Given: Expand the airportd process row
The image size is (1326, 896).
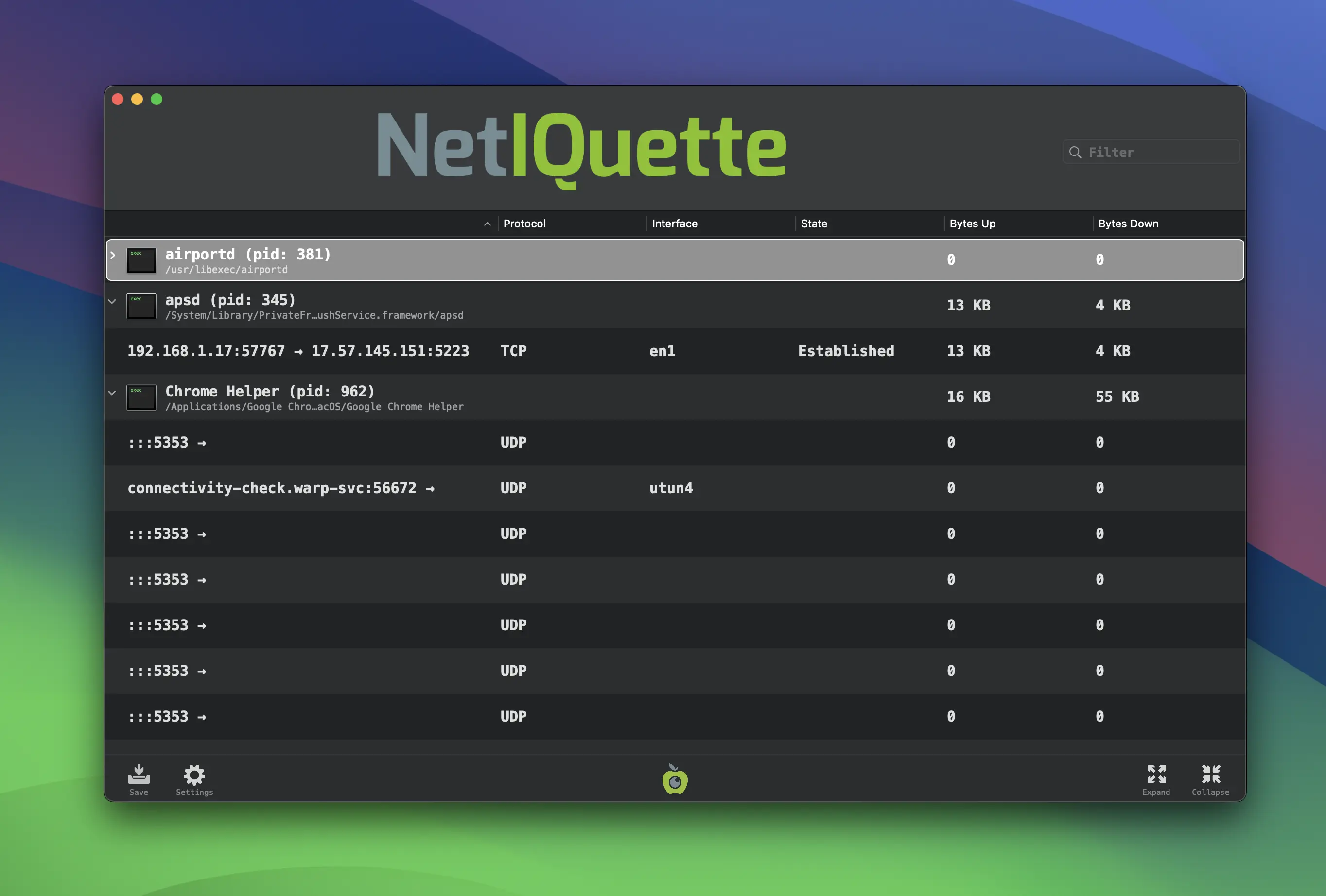Looking at the screenshot, I should coord(112,255).
